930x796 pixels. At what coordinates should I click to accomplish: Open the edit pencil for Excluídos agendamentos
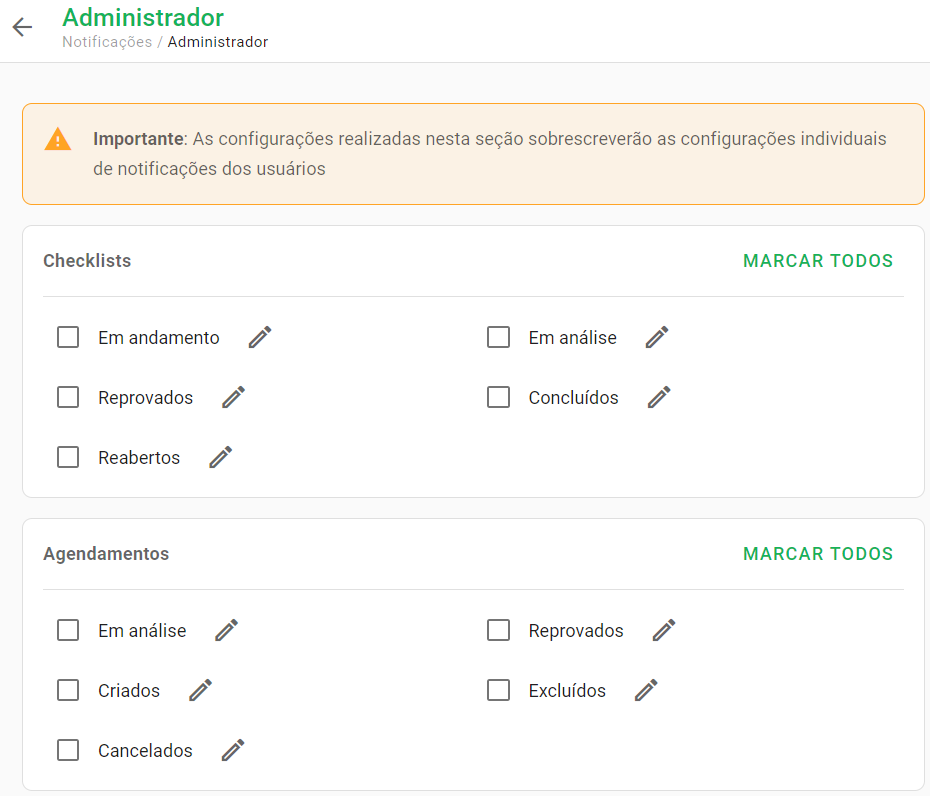(645, 690)
